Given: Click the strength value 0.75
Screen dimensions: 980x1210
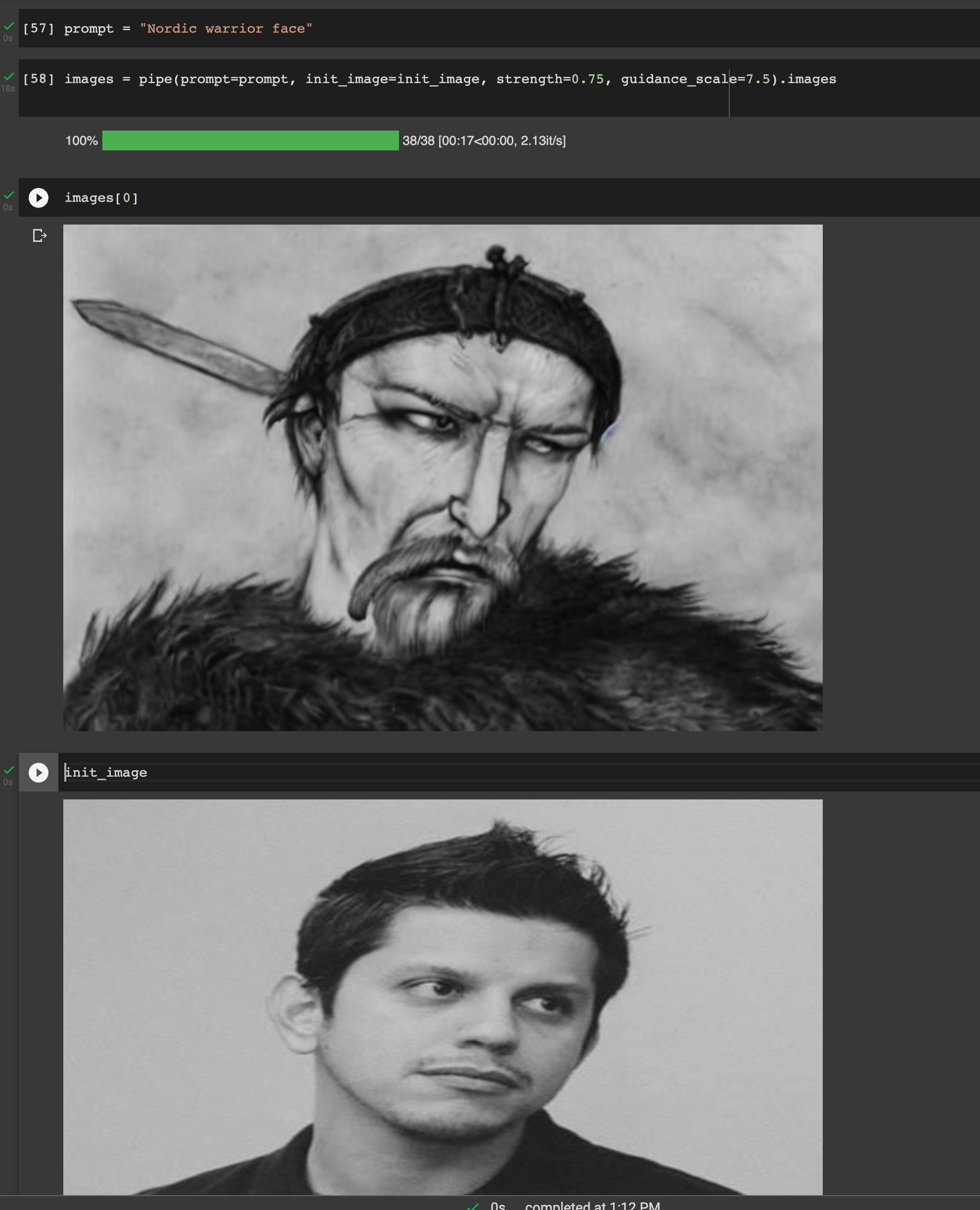Looking at the screenshot, I should [587, 79].
